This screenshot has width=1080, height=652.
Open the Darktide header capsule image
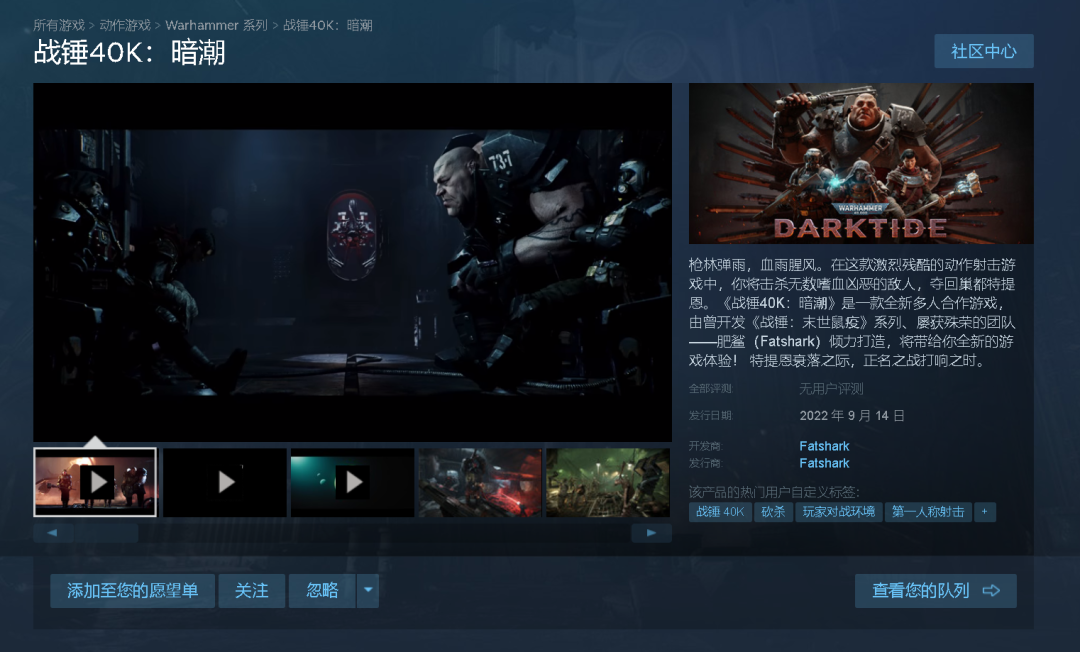coord(861,163)
